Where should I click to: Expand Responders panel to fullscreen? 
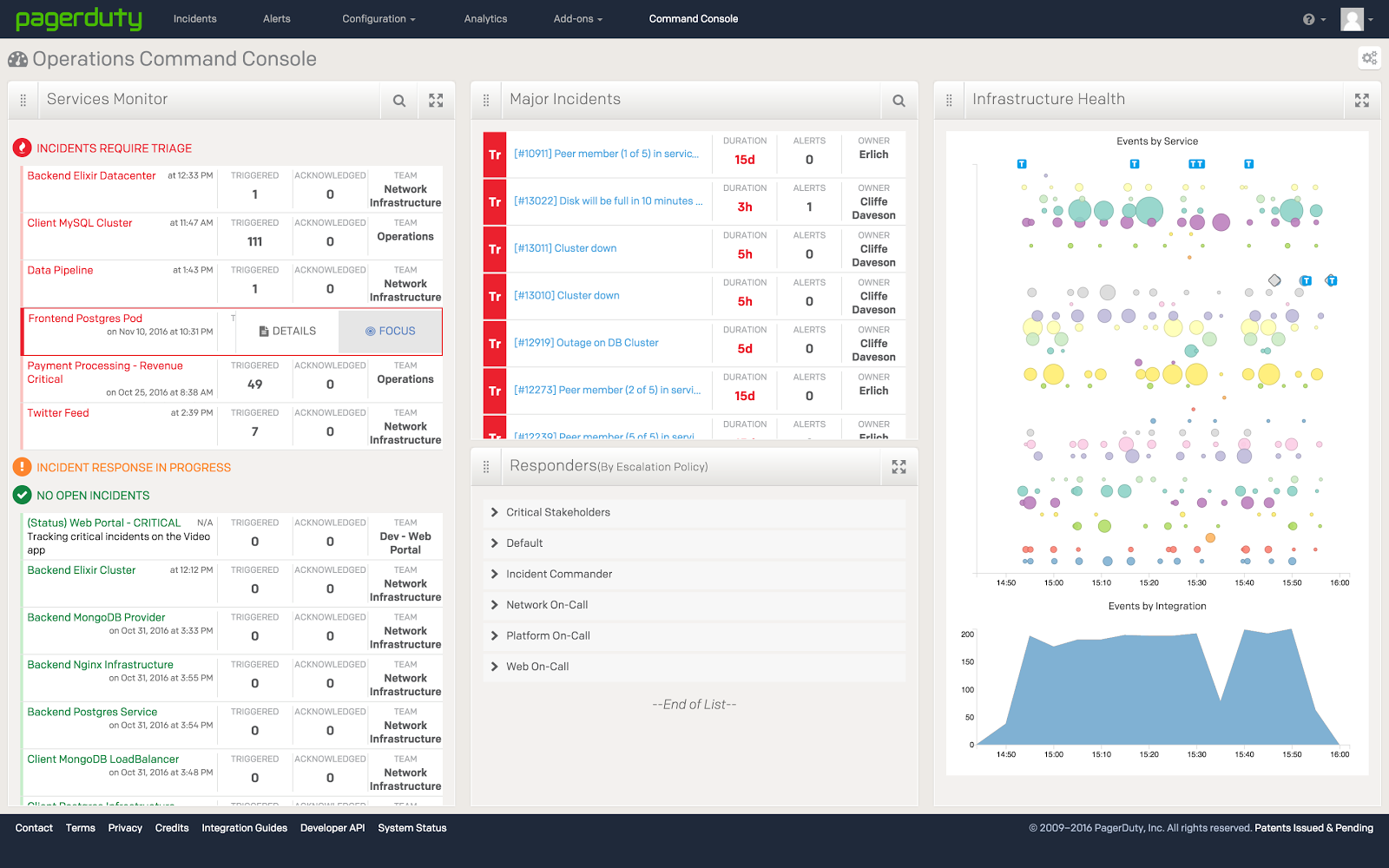899,467
